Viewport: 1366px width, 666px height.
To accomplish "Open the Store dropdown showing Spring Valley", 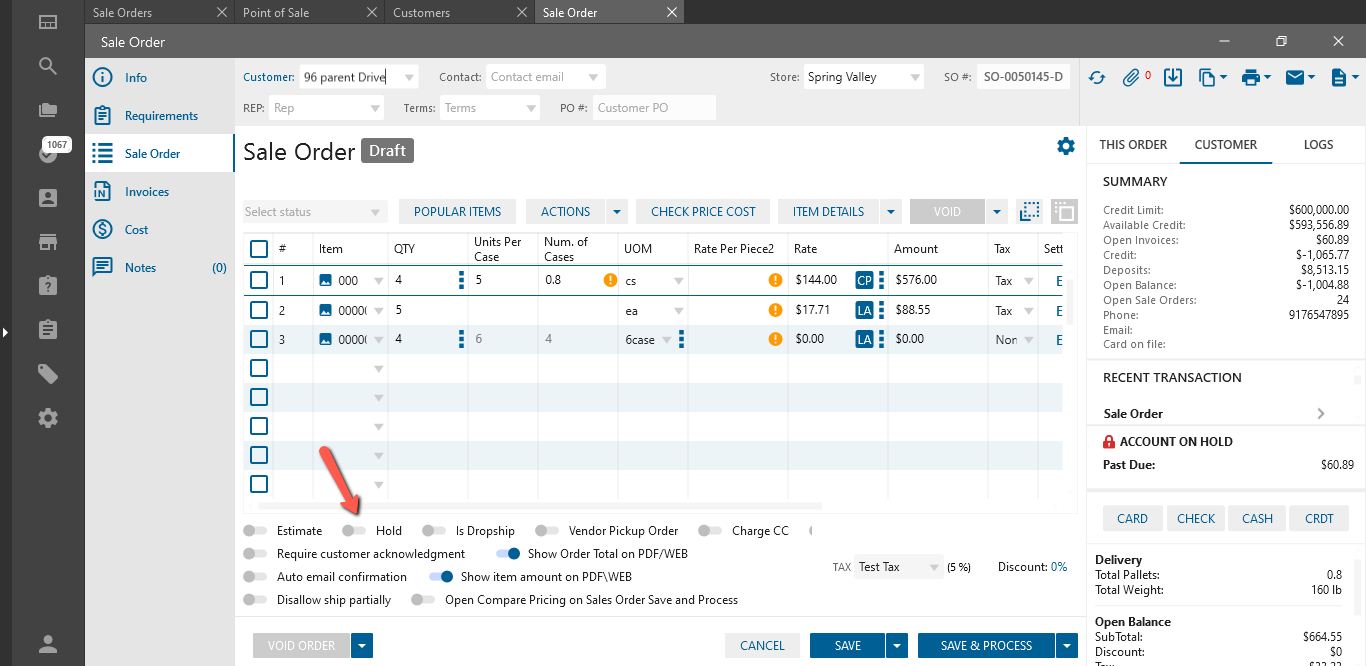I will click(915, 77).
